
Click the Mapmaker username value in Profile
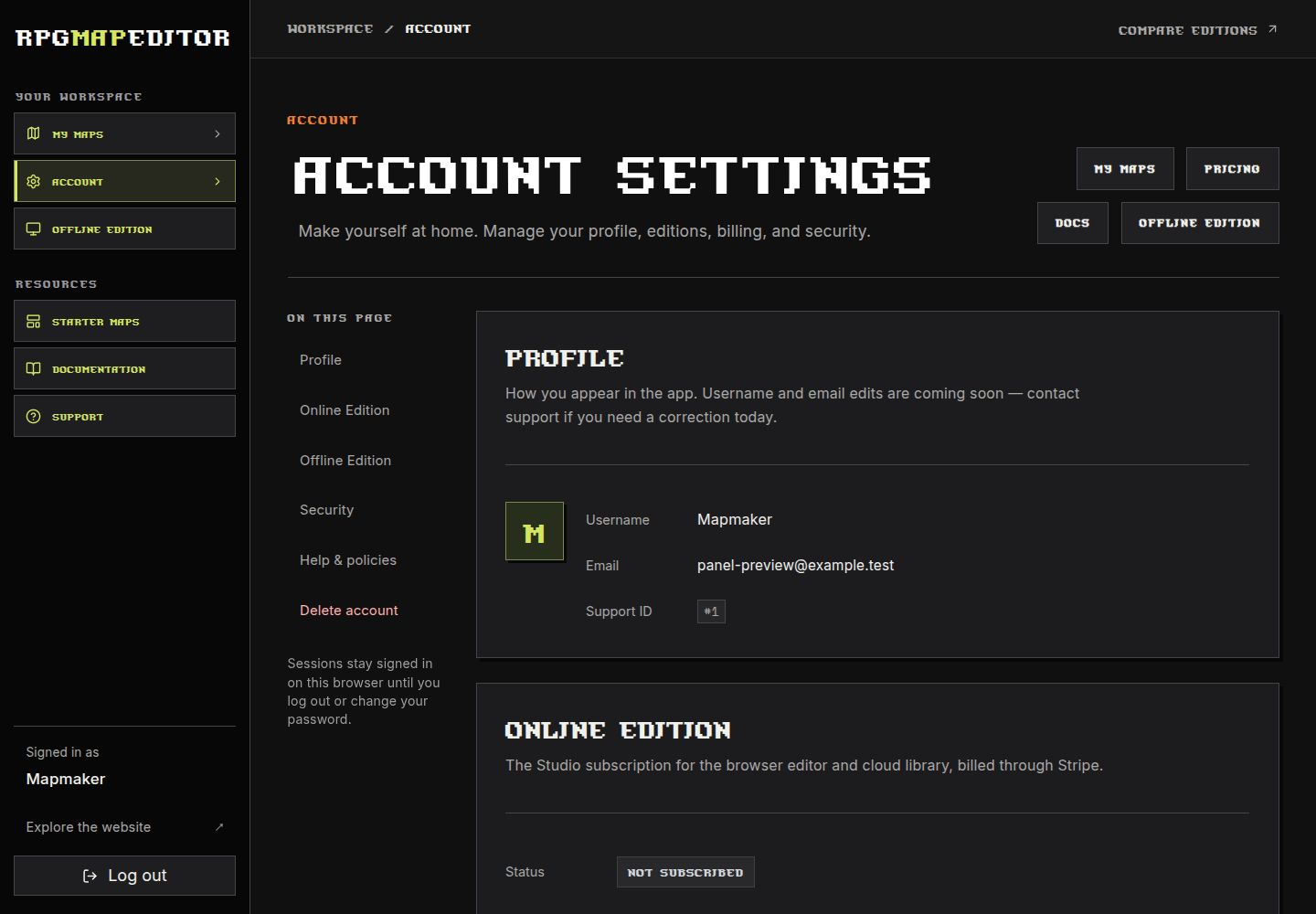click(x=735, y=519)
